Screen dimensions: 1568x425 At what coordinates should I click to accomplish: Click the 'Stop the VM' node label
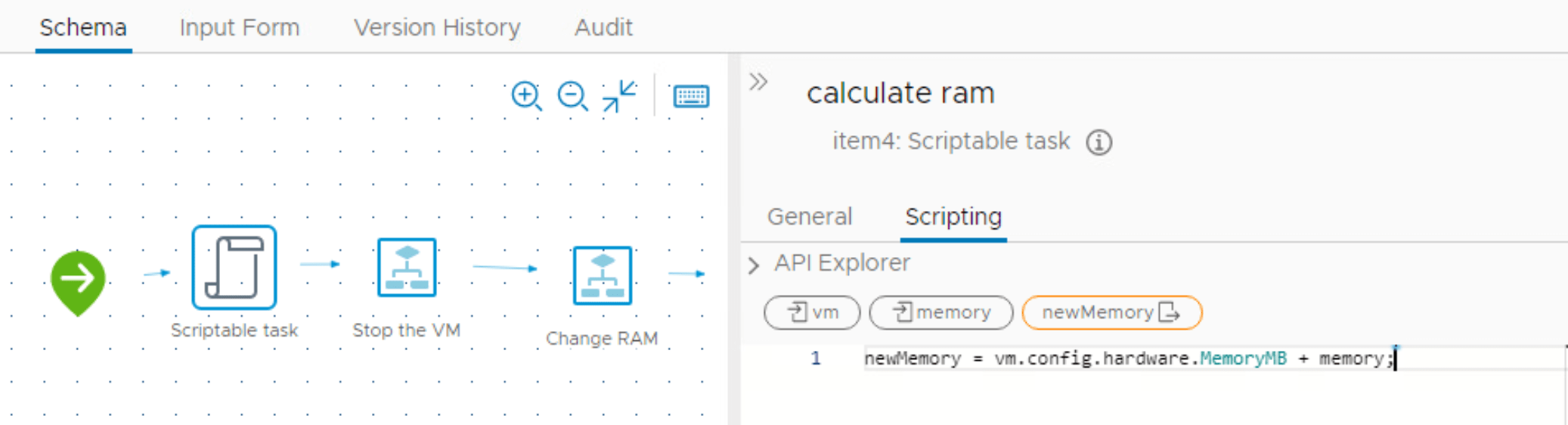407,330
